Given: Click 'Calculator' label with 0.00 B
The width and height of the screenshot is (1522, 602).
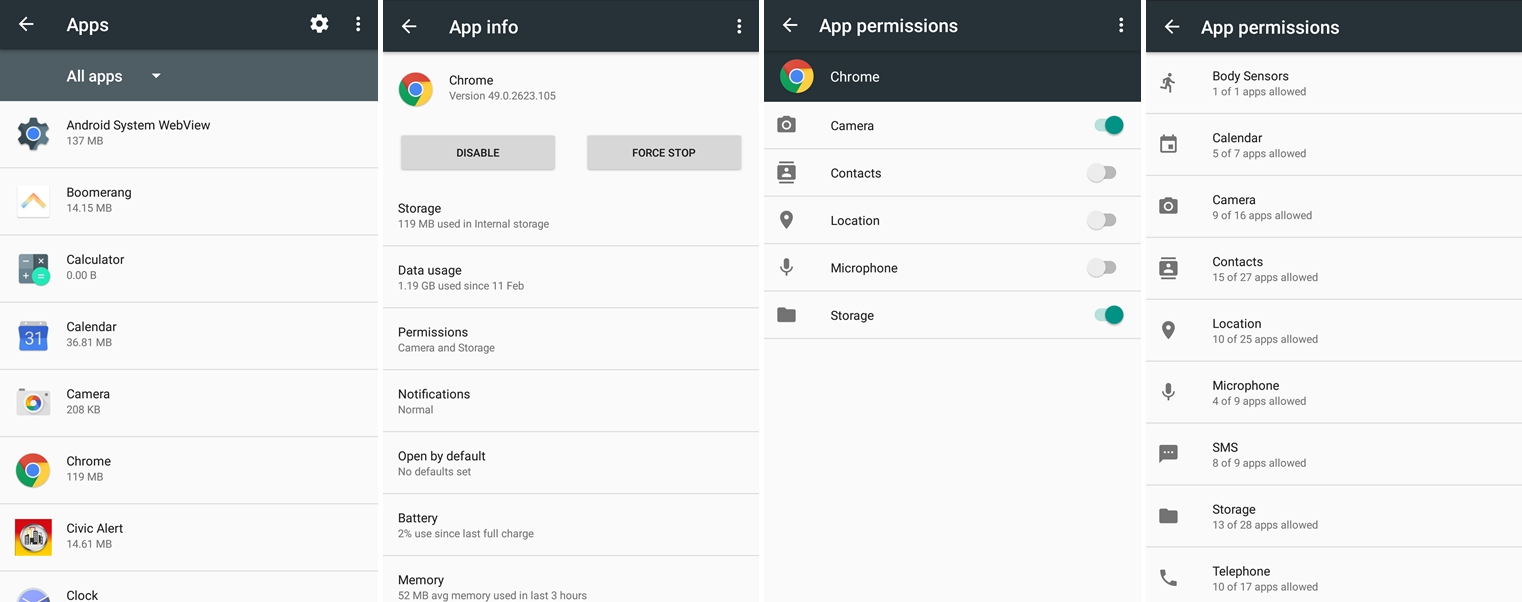Looking at the screenshot, I should 95,259.
